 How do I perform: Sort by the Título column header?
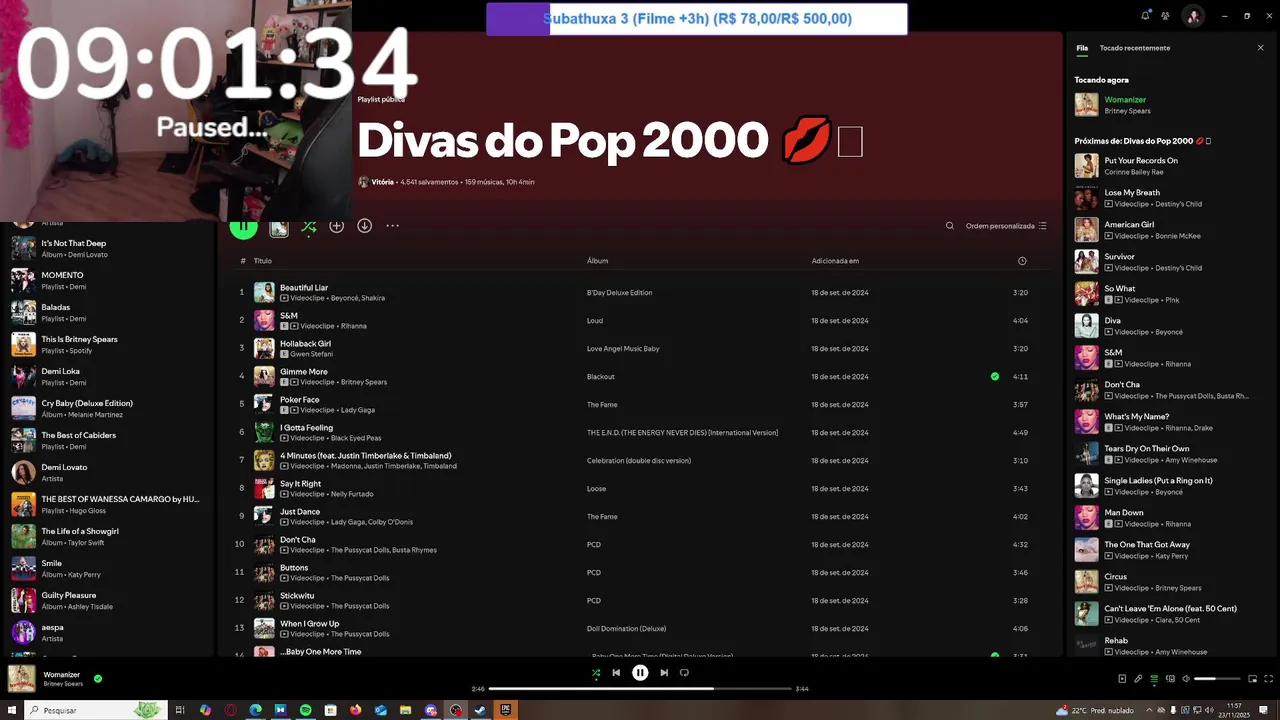263,261
